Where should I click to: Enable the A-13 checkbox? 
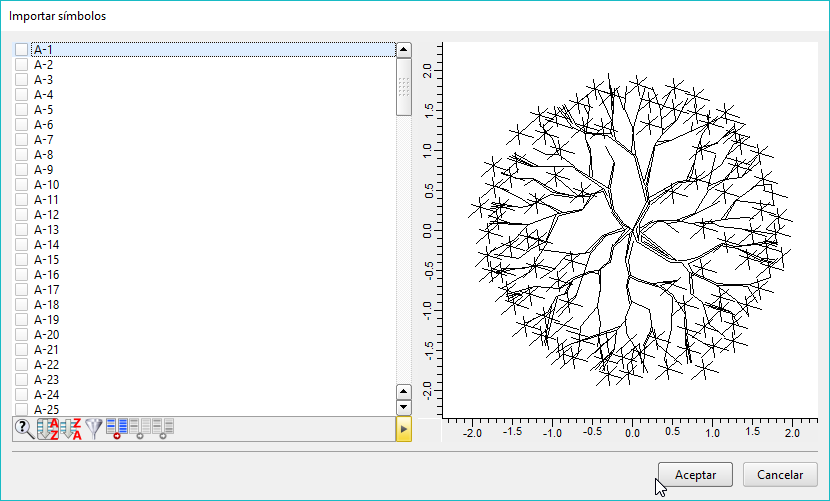coord(21,229)
